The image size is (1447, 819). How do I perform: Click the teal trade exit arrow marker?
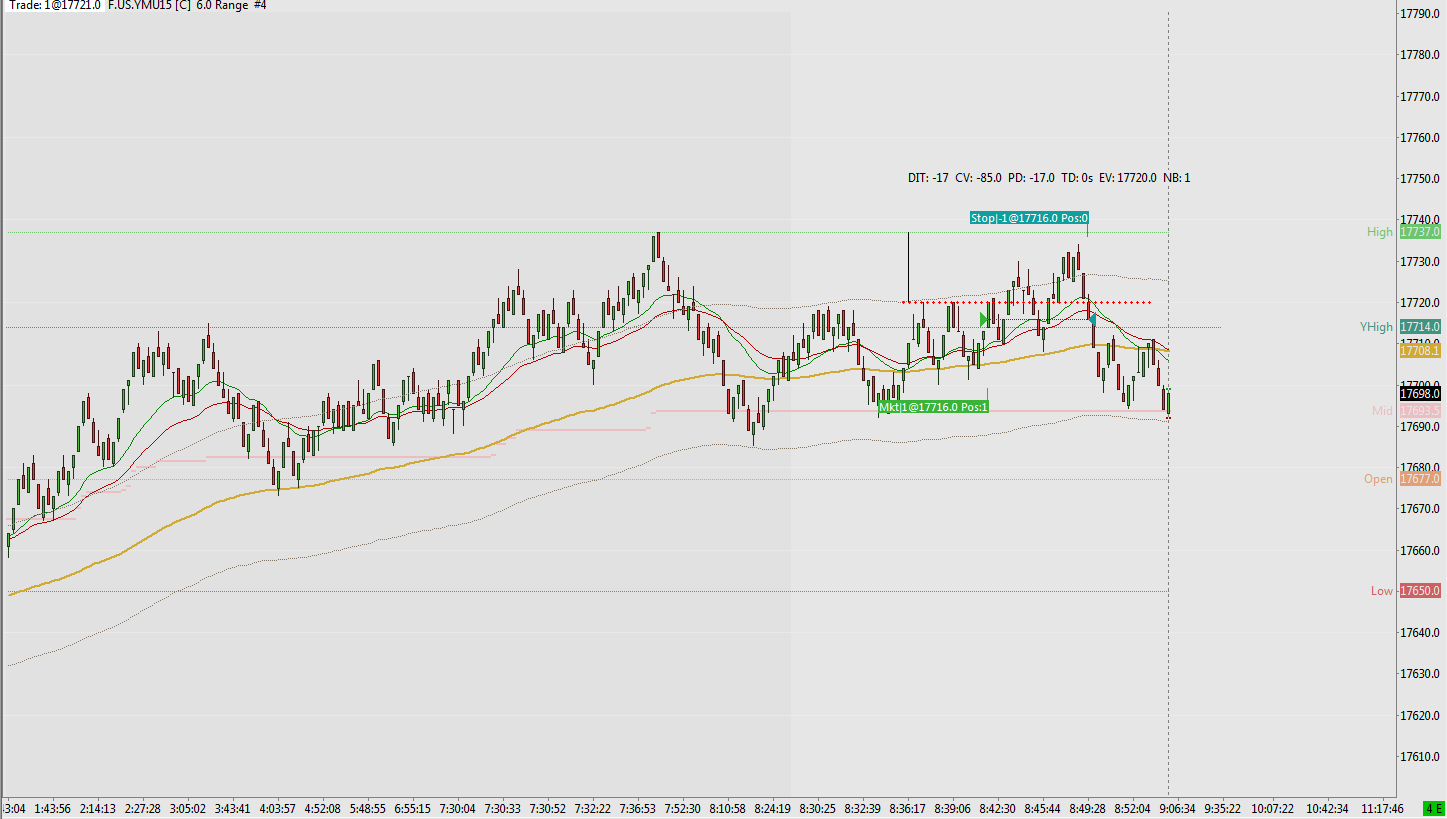tap(1093, 320)
